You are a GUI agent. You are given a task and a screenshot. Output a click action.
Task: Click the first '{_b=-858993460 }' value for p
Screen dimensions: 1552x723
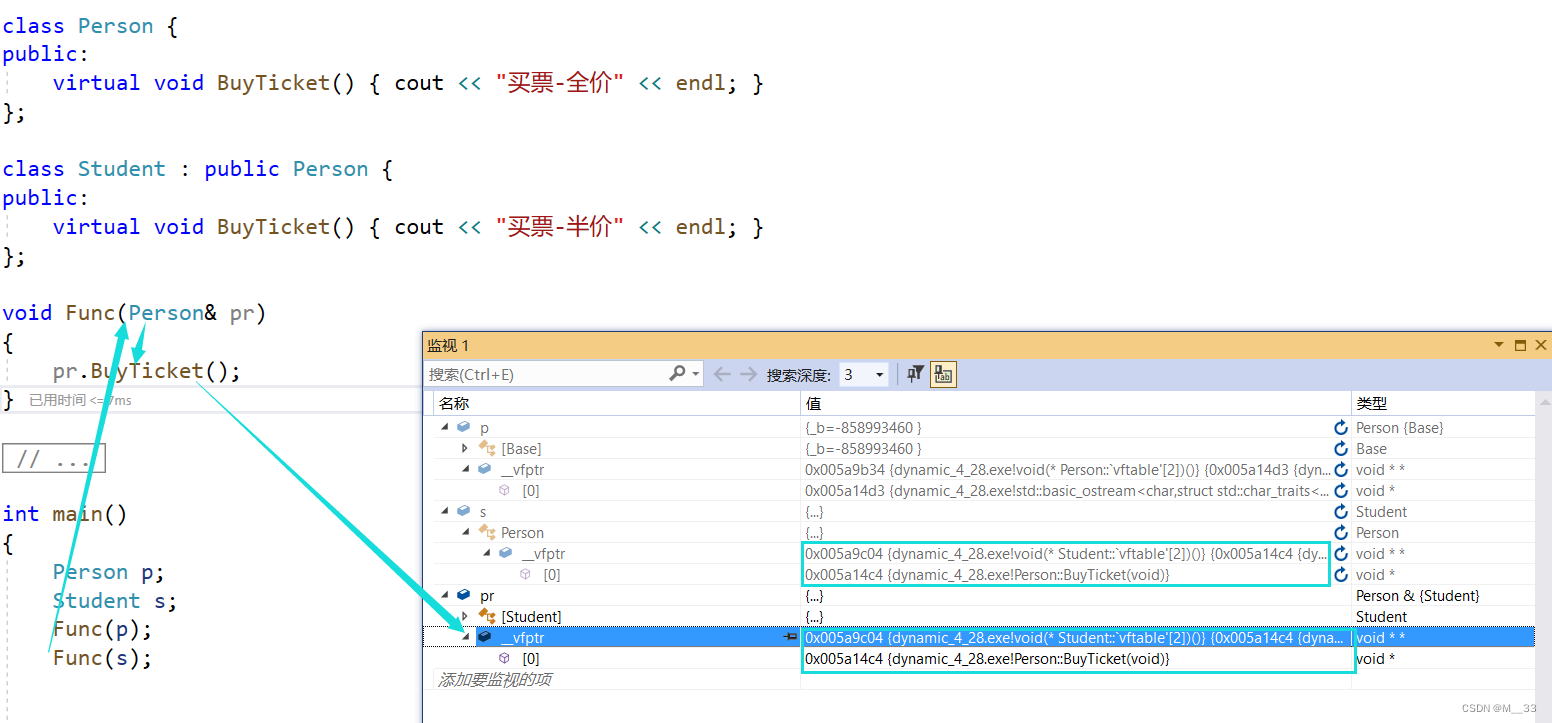click(x=863, y=427)
